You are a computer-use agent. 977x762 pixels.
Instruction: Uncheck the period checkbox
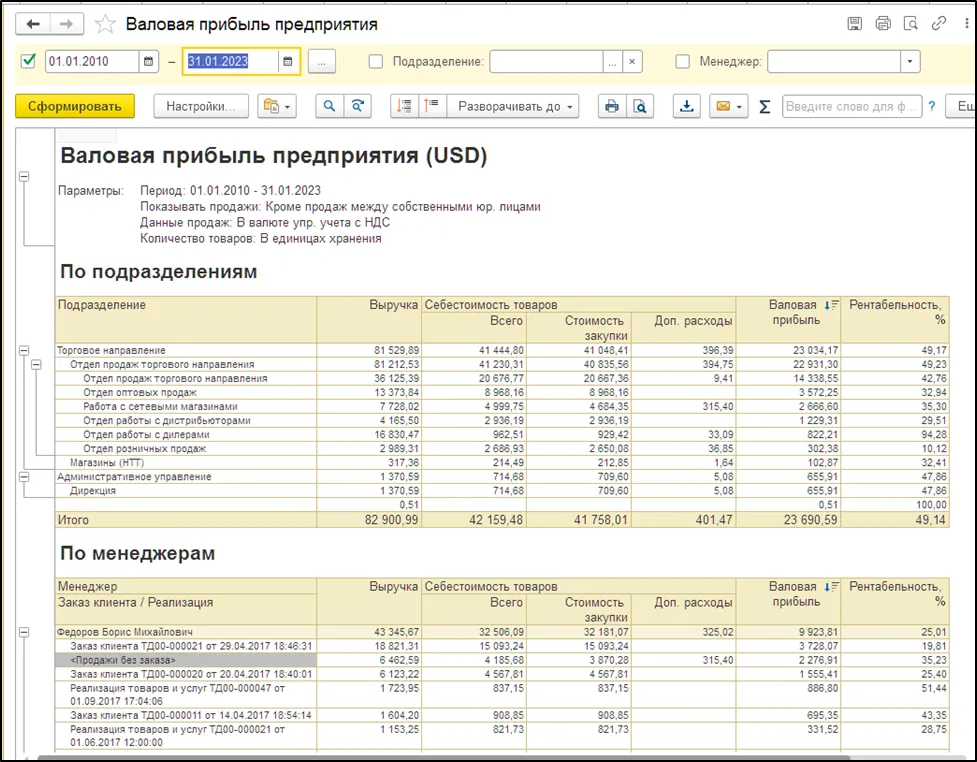point(28,61)
